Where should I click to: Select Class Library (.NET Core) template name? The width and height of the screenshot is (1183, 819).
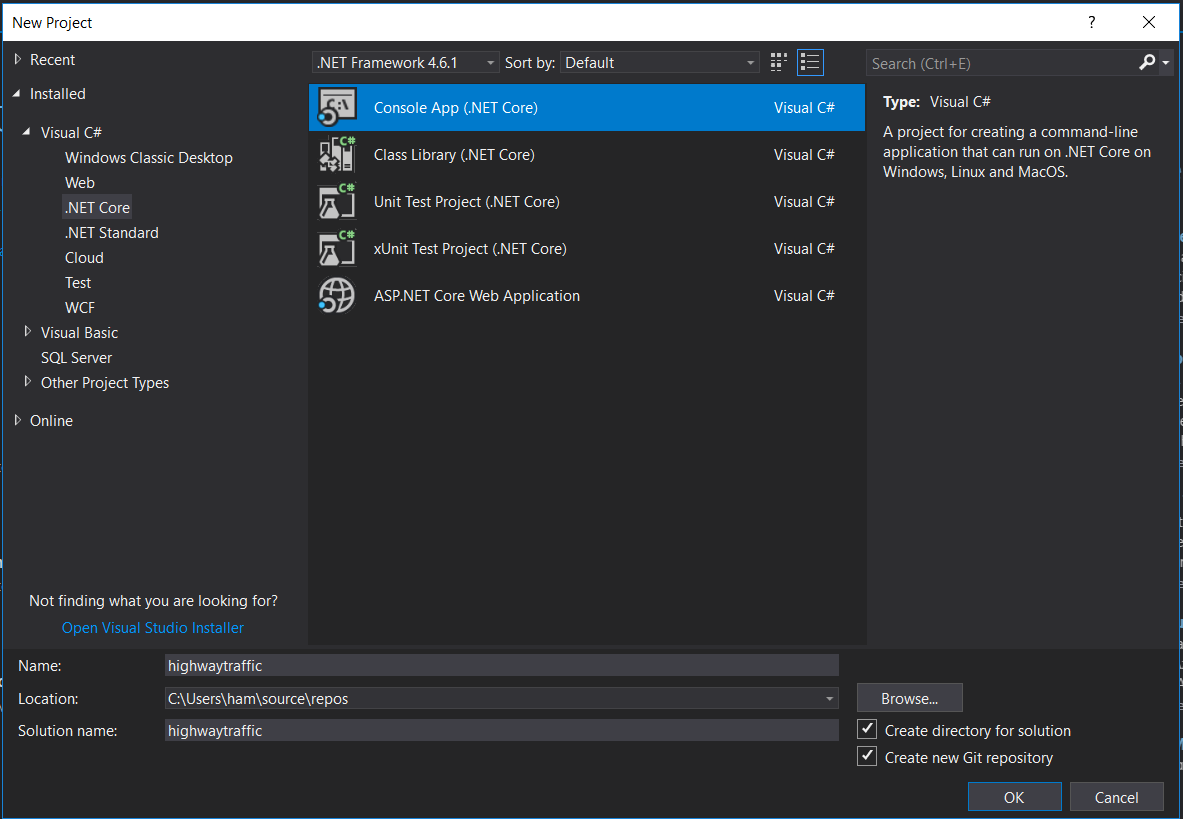pyautogui.click(x=454, y=154)
